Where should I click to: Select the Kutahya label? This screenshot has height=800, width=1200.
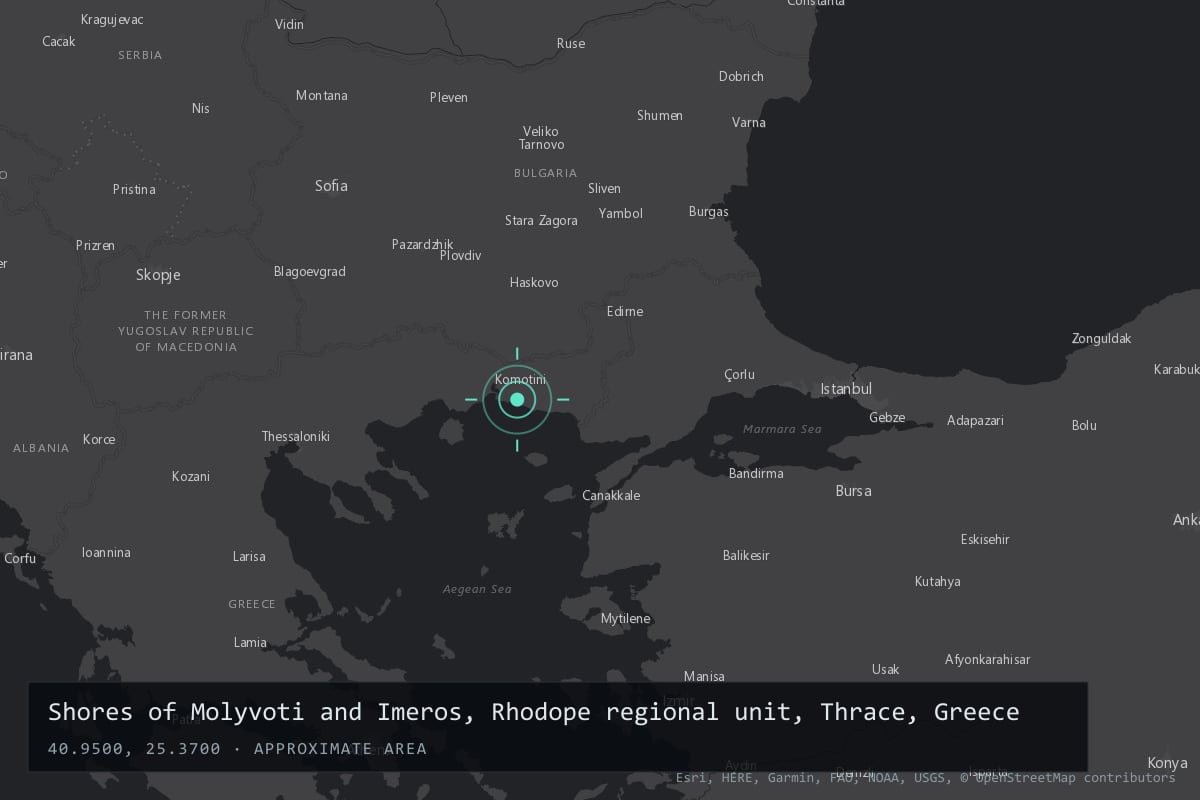[937, 582]
